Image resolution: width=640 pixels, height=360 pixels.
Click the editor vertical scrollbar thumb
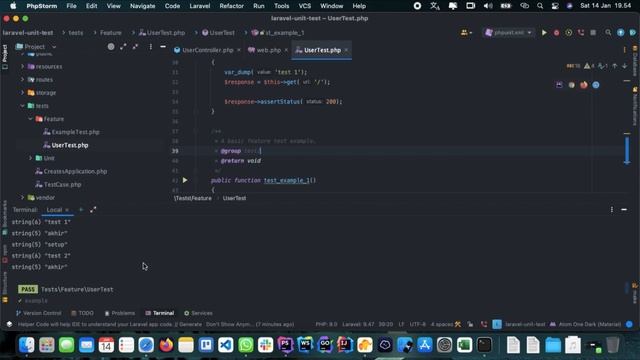click(x=627, y=150)
